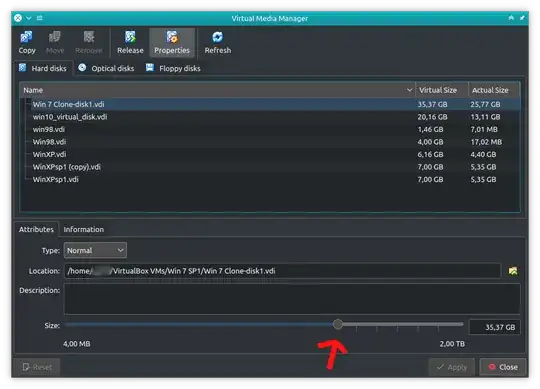The height and width of the screenshot is (389, 540).
Task: Click the size value field showing 35,37 GB
Action: (495, 327)
